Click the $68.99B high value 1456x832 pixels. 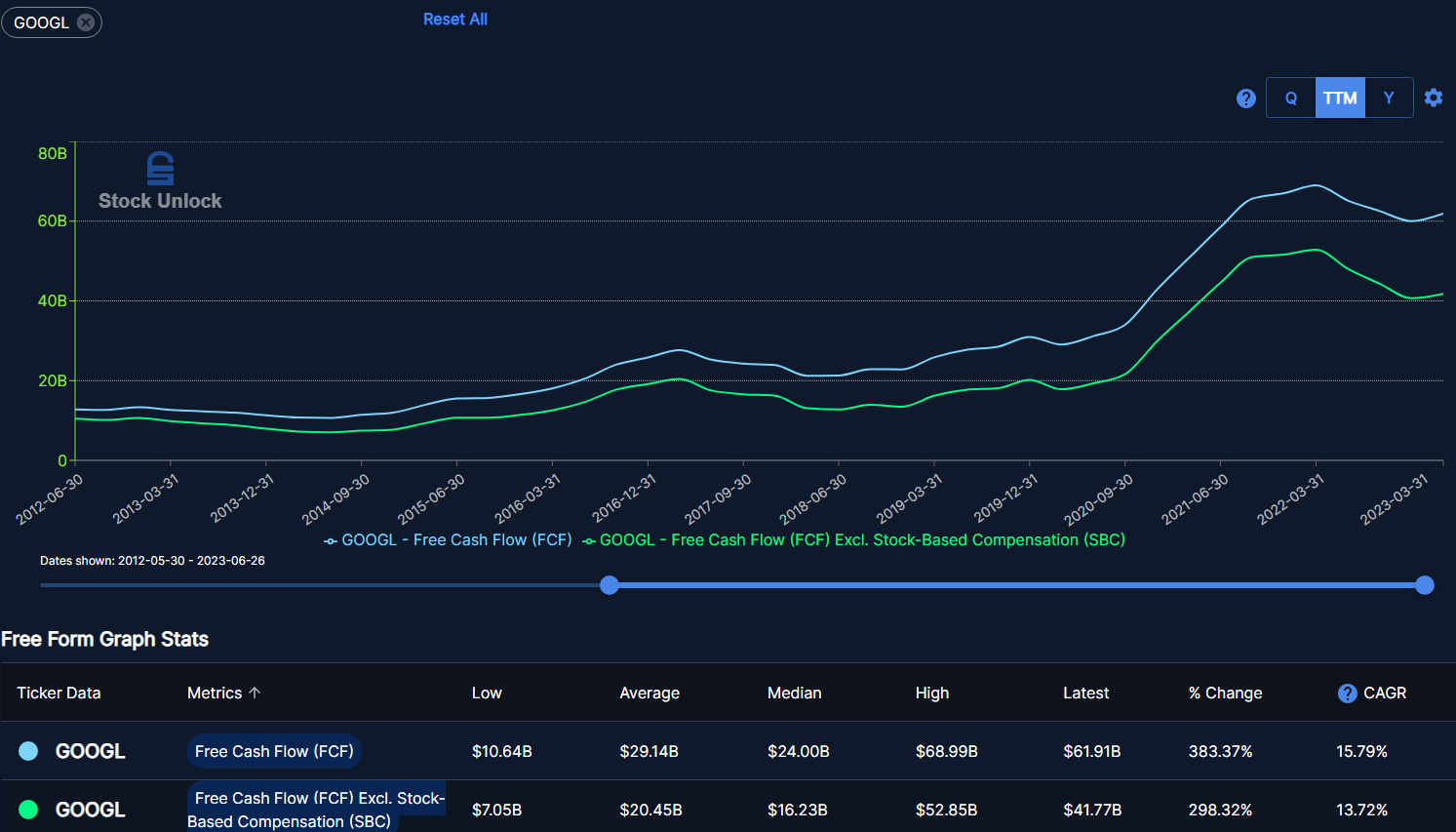(x=947, y=751)
